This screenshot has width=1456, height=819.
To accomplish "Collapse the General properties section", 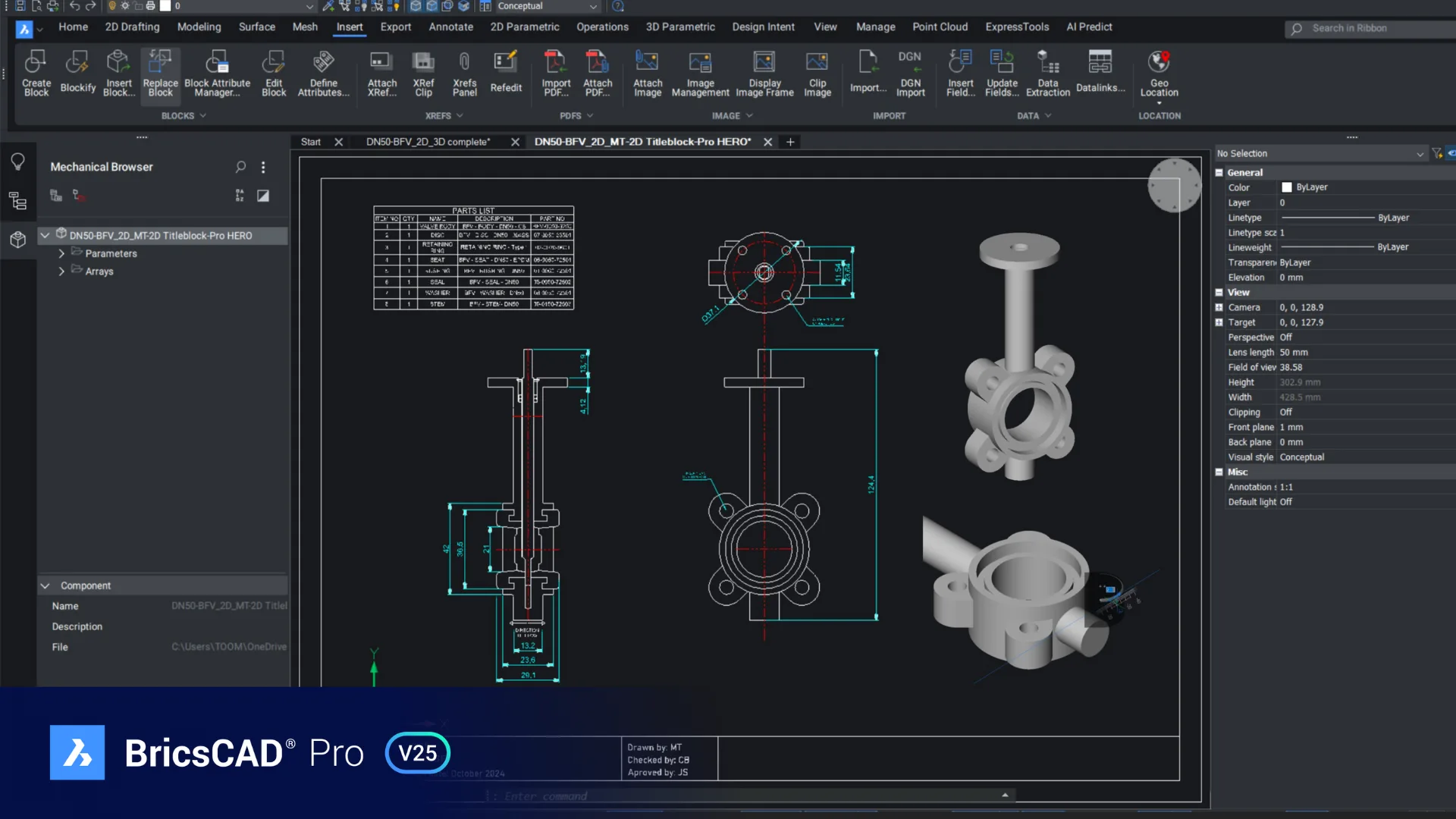I will point(1219,173).
